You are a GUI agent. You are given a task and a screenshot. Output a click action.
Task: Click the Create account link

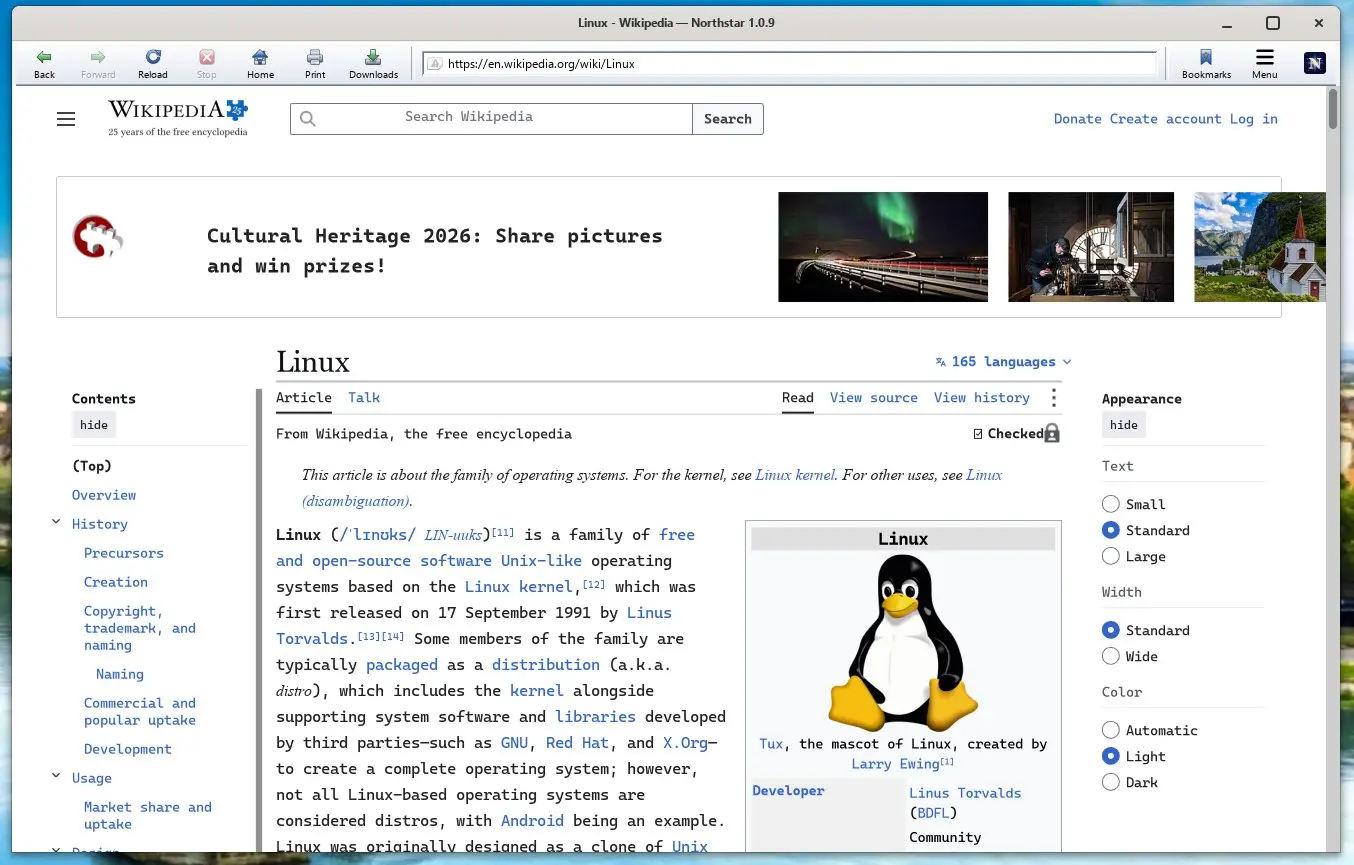1166,119
